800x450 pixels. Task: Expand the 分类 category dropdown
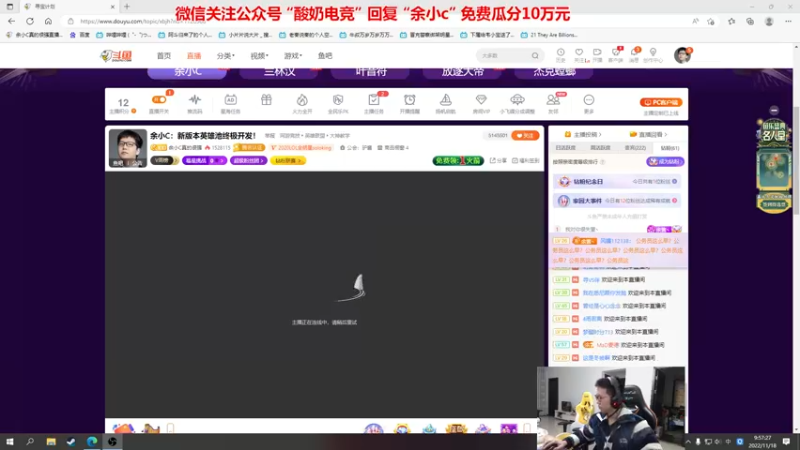click(x=225, y=56)
